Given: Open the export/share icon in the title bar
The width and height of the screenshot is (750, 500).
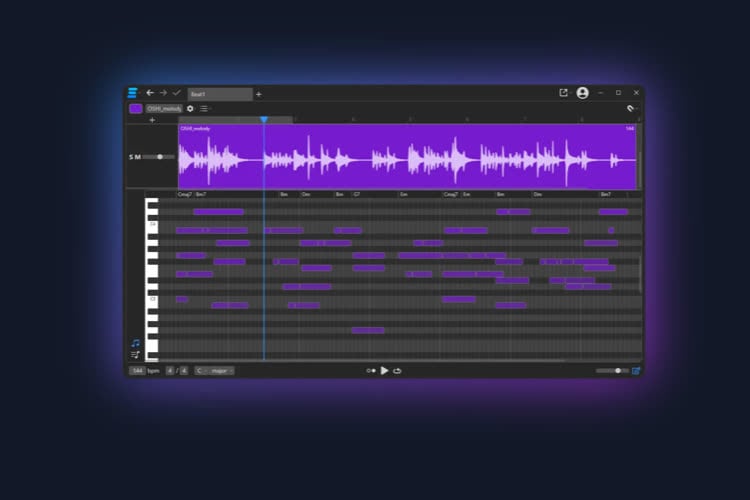Looking at the screenshot, I should pyautogui.click(x=563, y=92).
